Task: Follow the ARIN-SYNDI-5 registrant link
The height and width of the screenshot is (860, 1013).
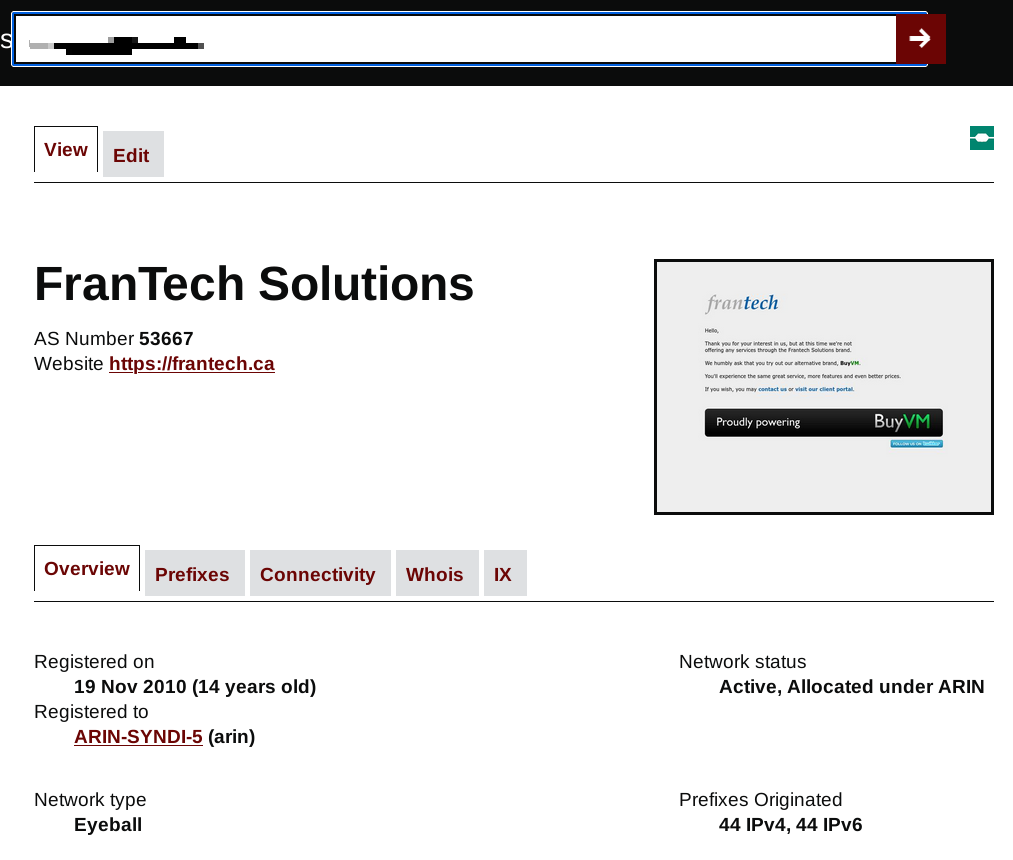Action: (138, 737)
